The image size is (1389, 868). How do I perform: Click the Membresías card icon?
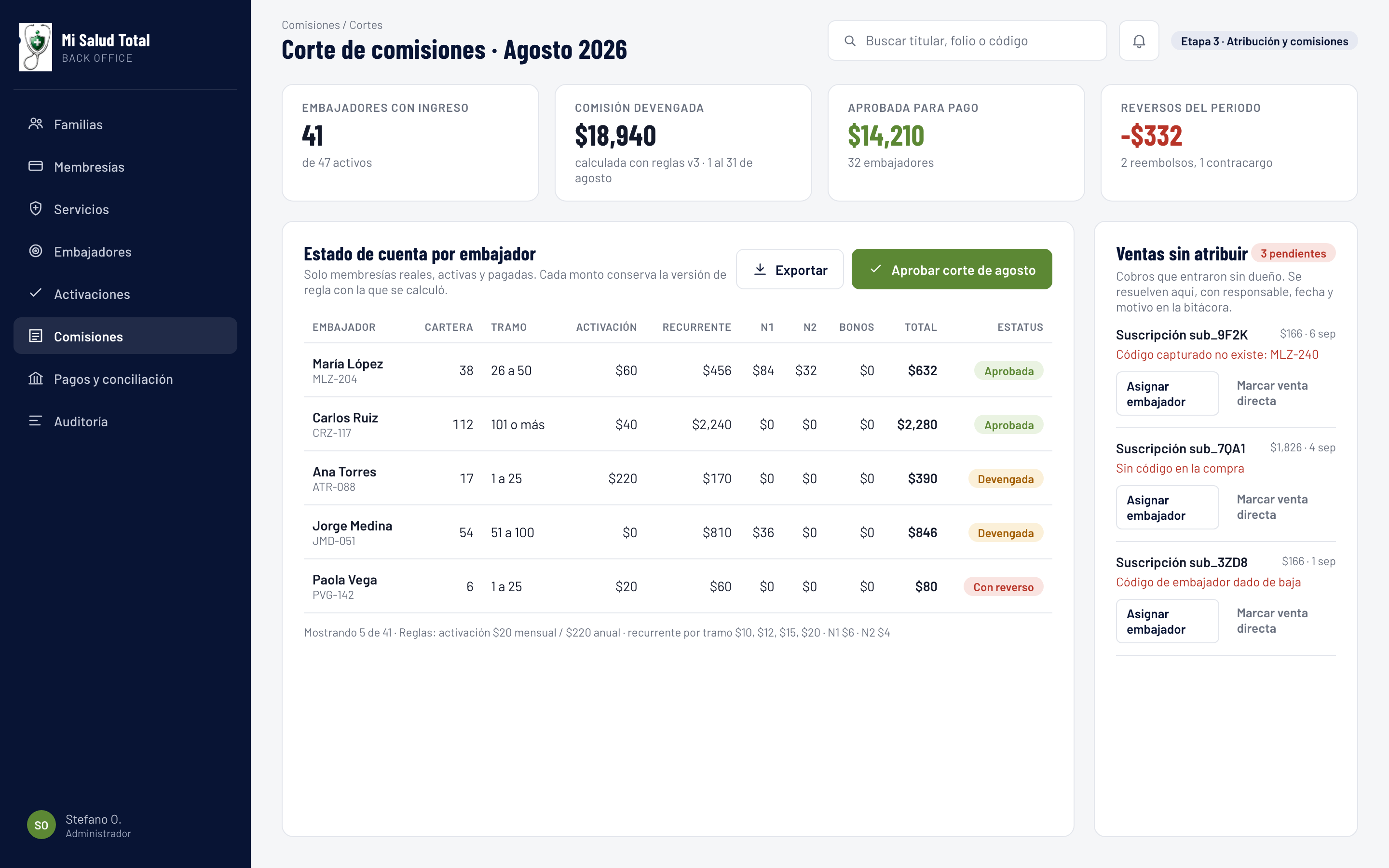click(x=36, y=166)
